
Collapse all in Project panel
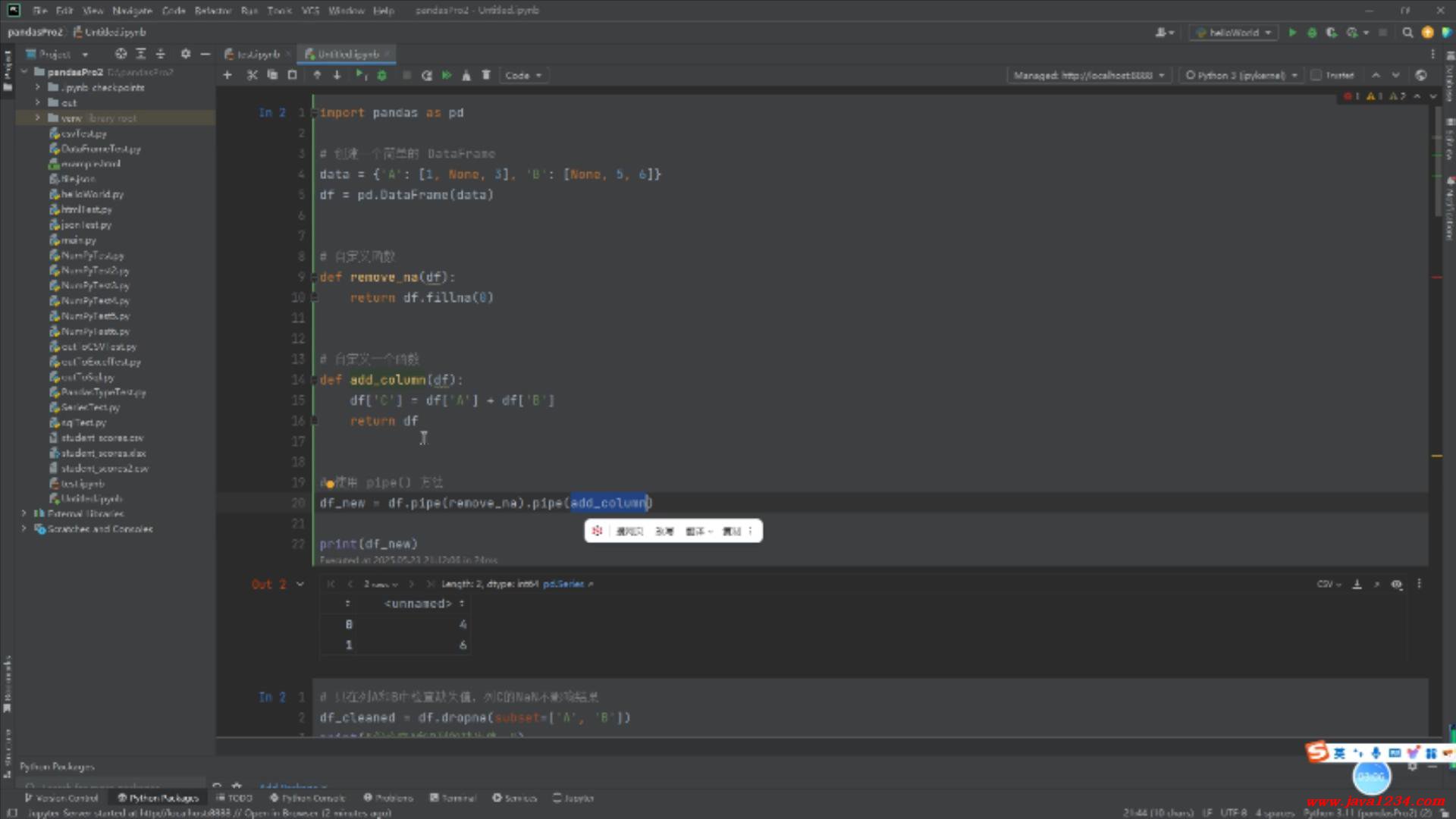[160, 54]
